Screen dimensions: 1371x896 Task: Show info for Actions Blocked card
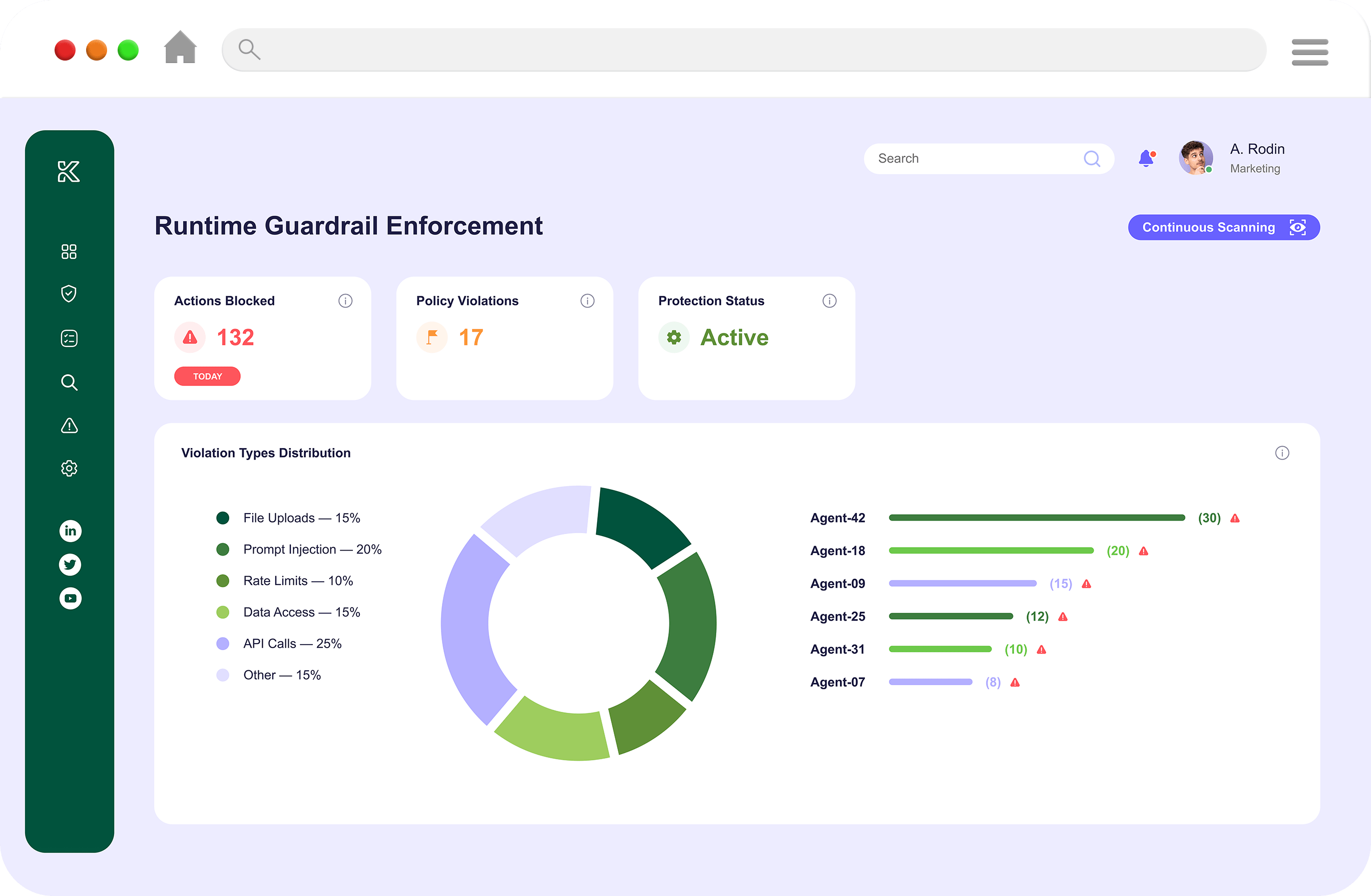[x=345, y=301]
